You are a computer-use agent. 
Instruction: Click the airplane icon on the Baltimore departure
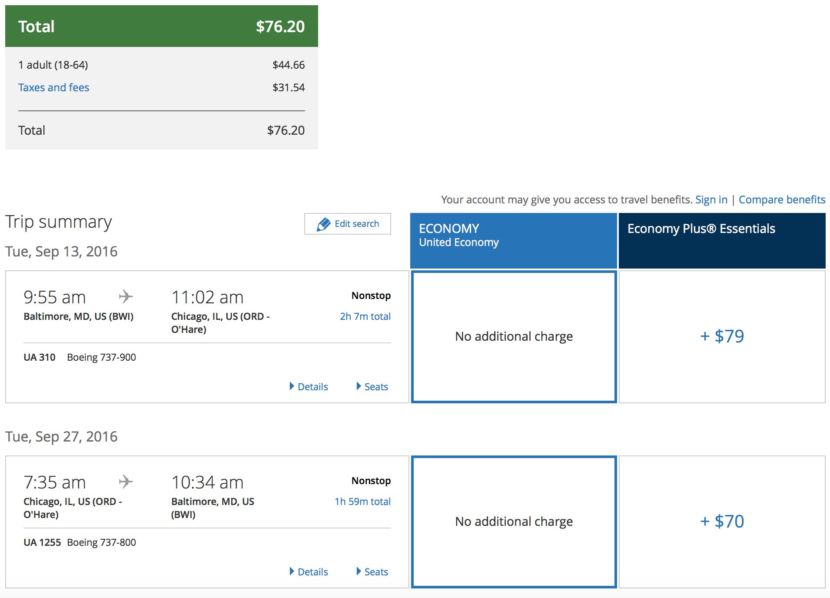click(125, 296)
